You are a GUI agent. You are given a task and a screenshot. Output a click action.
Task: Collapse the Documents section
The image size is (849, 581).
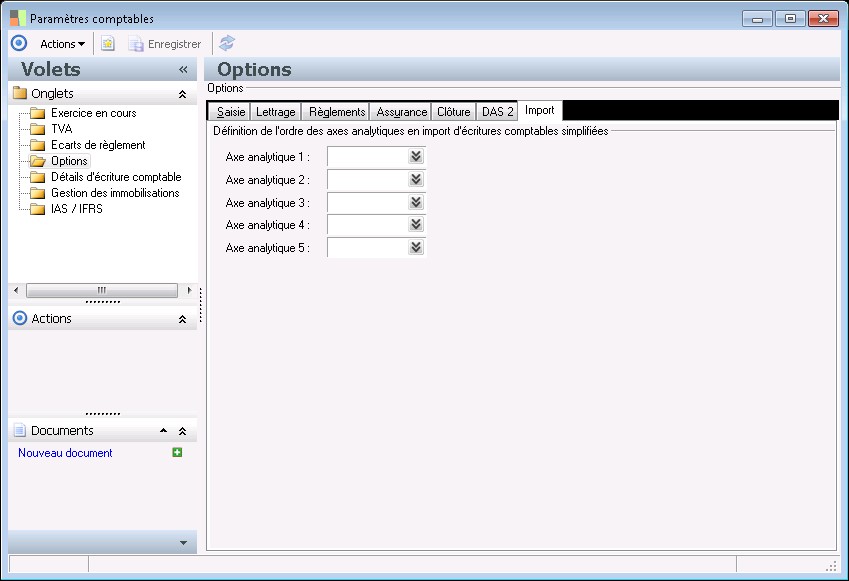click(182, 431)
